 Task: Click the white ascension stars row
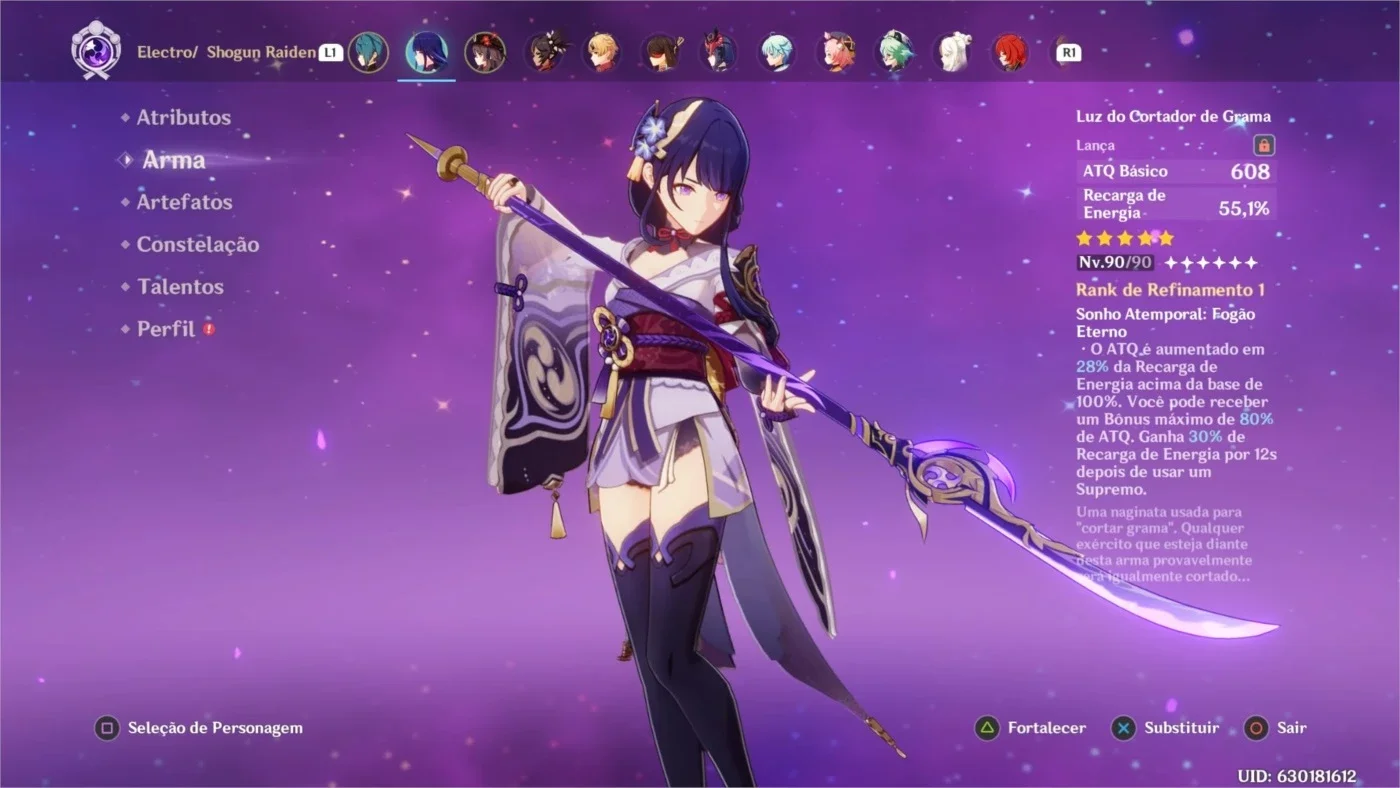[x=1211, y=263]
